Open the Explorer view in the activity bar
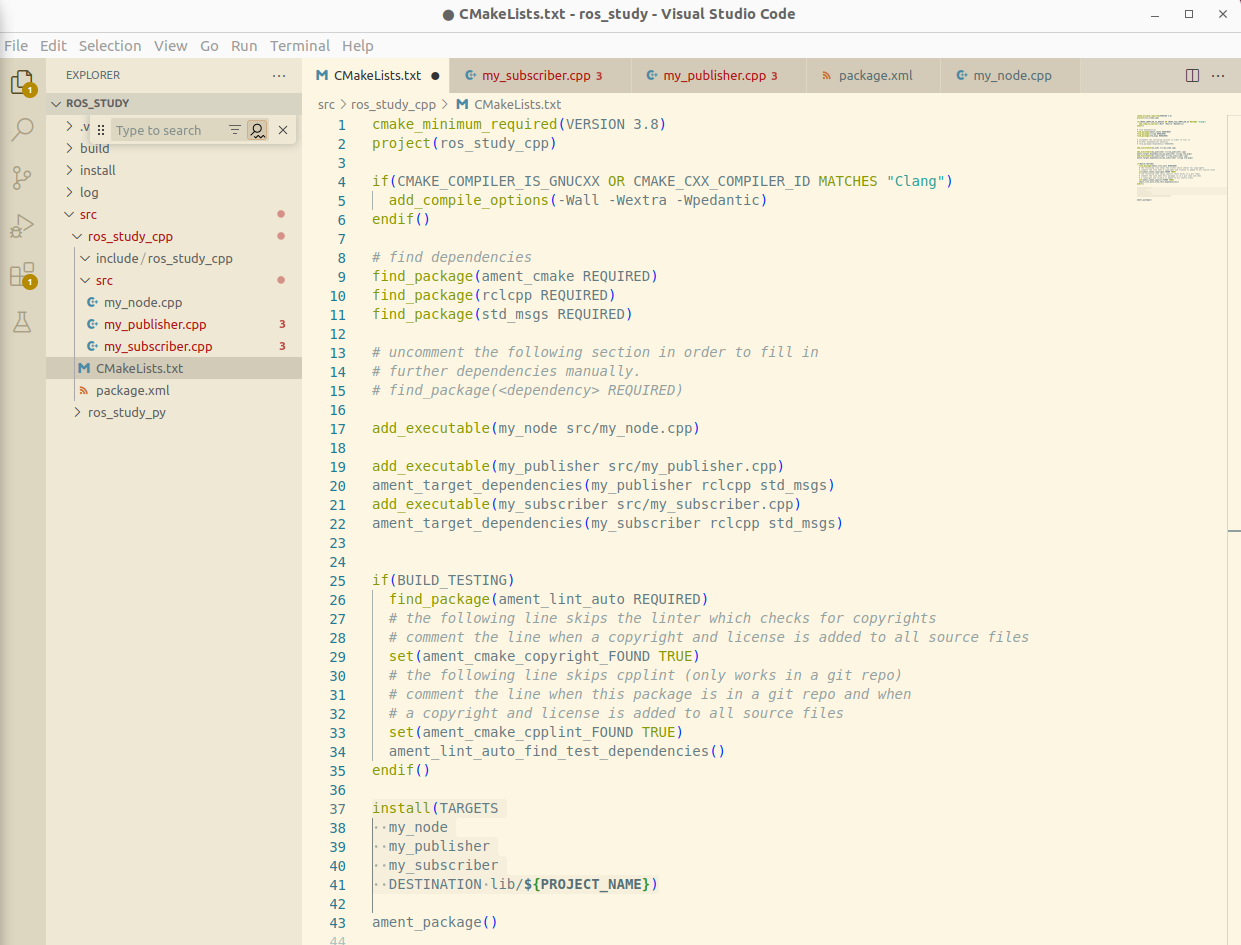Screen dimensions: 1241x945 pos(22,82)
